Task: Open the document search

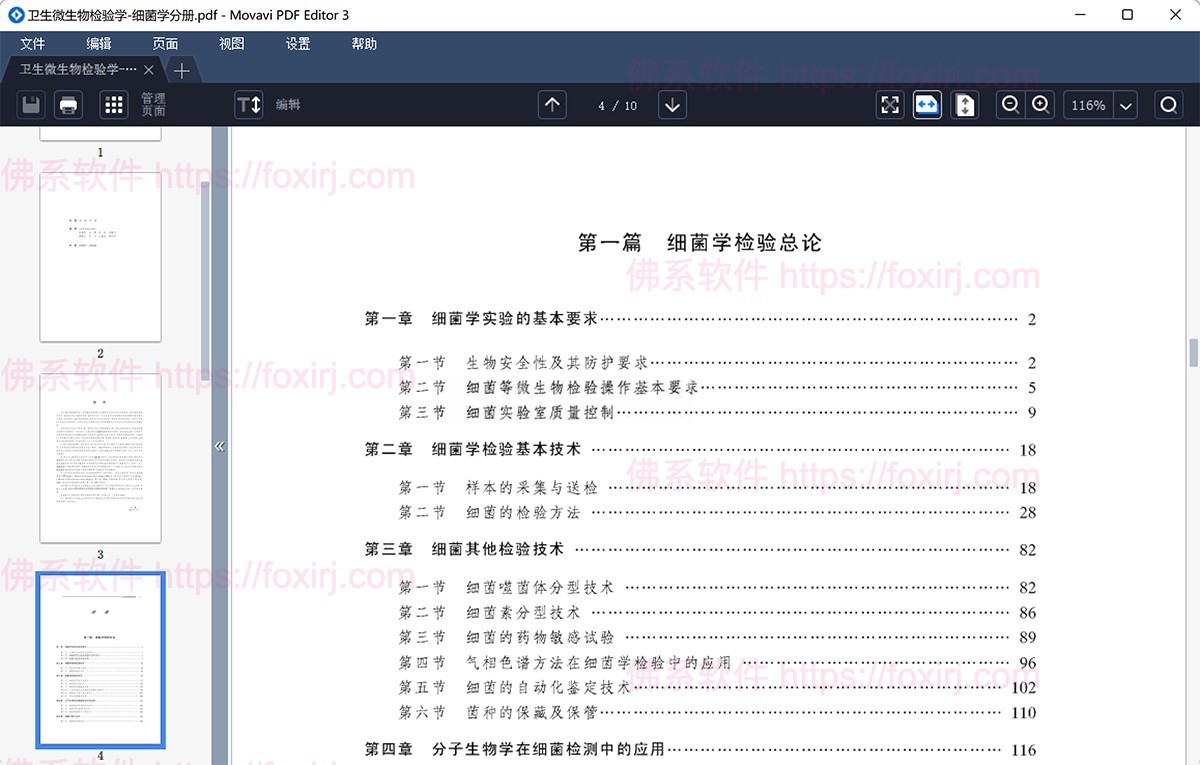Action: [x=1167, y=104]
